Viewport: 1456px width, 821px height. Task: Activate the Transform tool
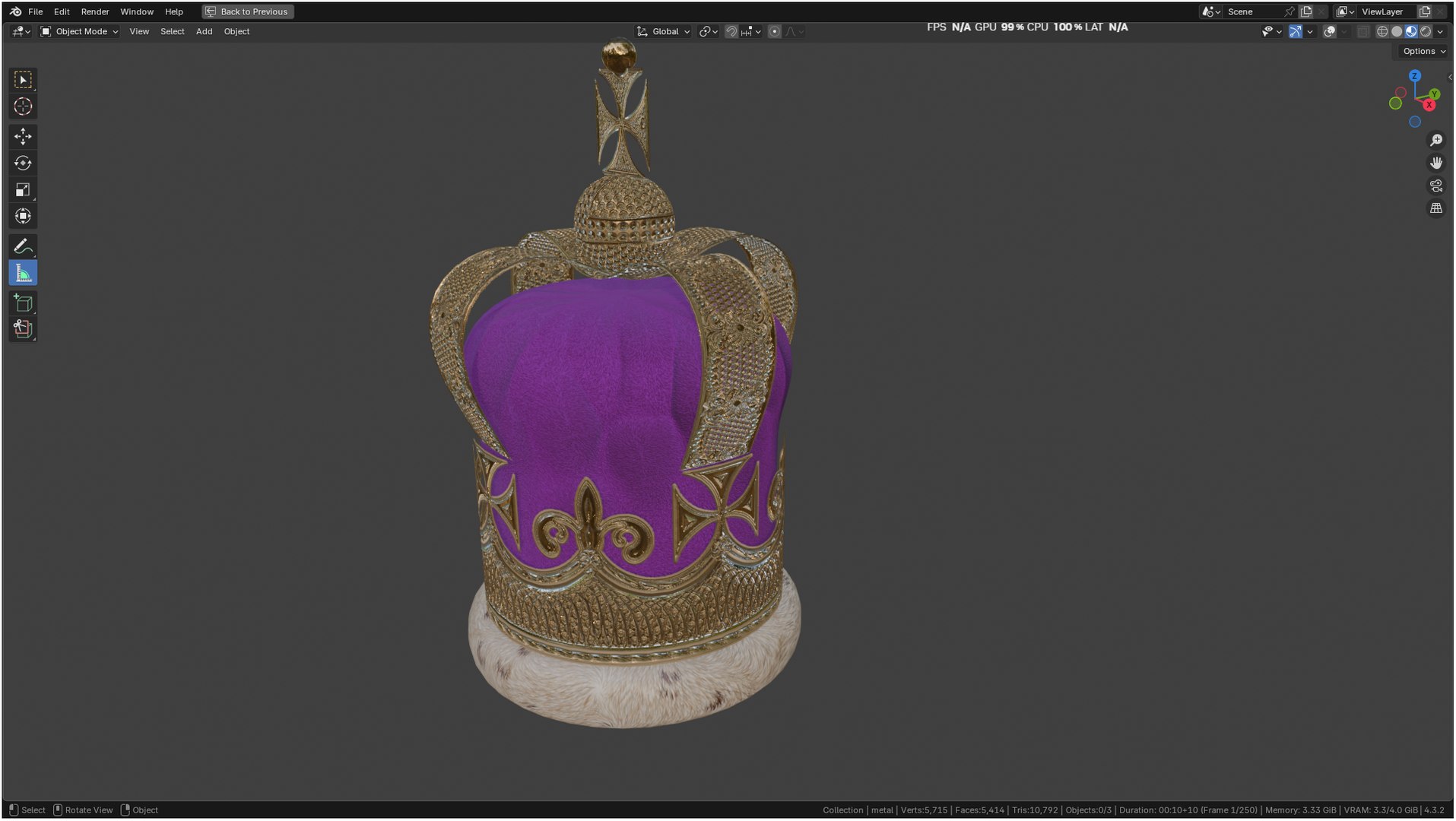(23, 216)
